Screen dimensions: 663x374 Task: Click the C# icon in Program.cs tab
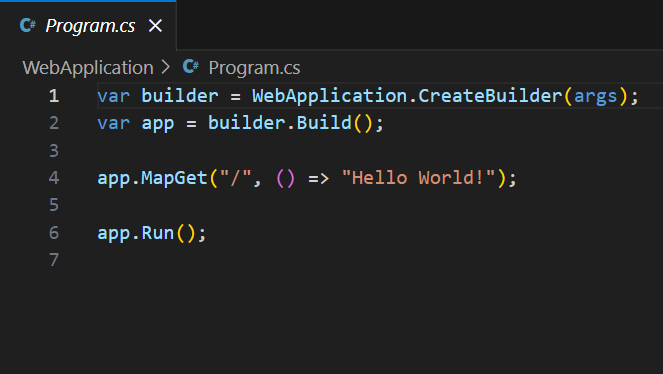point(28,26)
